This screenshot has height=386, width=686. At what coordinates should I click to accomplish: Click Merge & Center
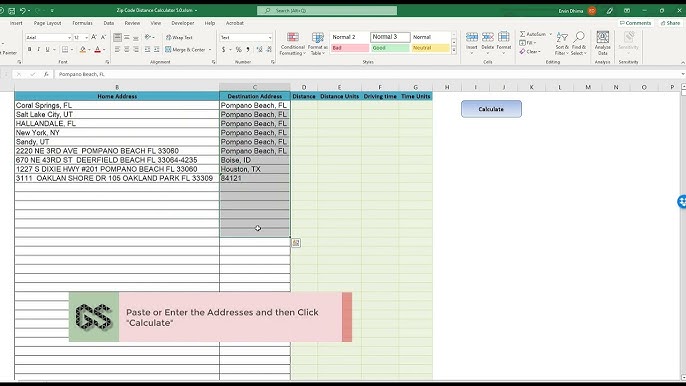click(x=185, y=50)
